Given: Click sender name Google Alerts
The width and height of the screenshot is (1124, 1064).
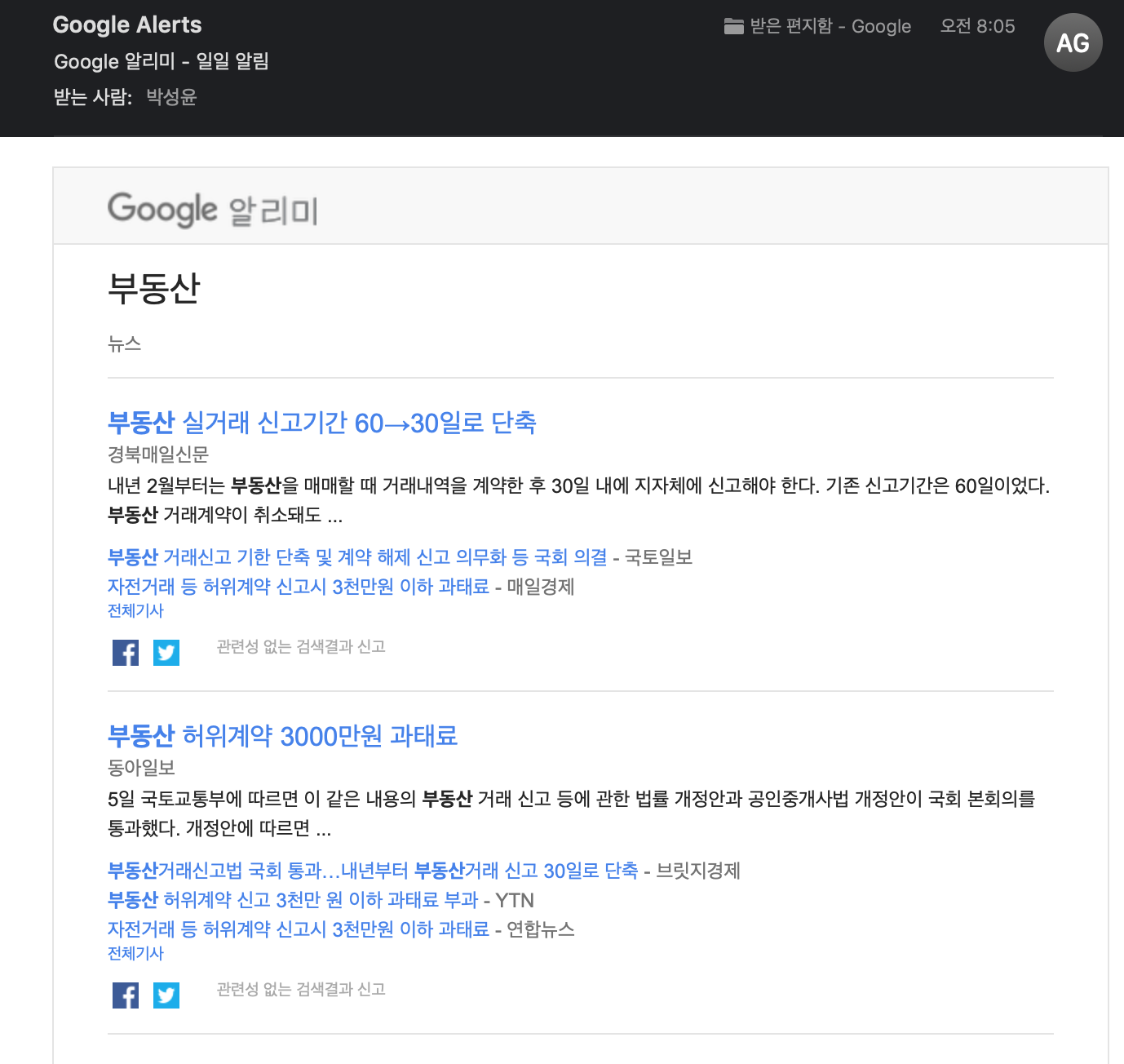Looking at the screenshot, I should [x=127, y=24].
